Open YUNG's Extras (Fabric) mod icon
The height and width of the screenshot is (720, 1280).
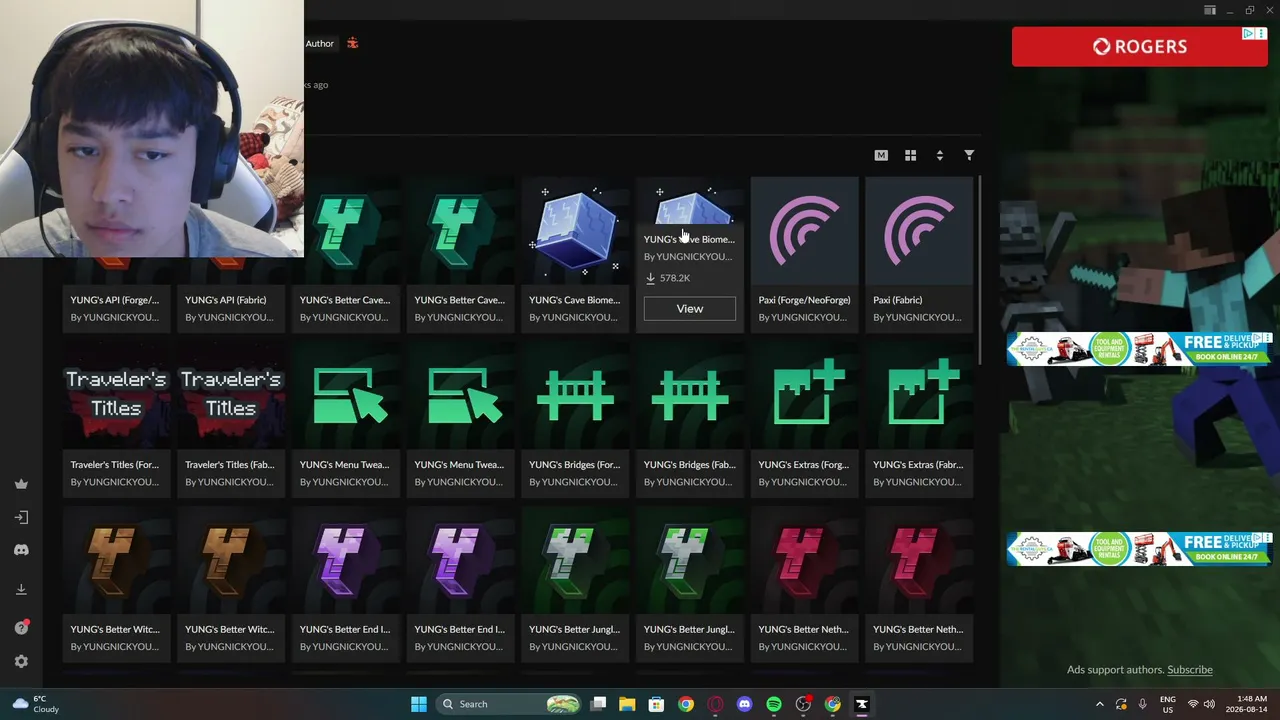[x=920, y=397]
